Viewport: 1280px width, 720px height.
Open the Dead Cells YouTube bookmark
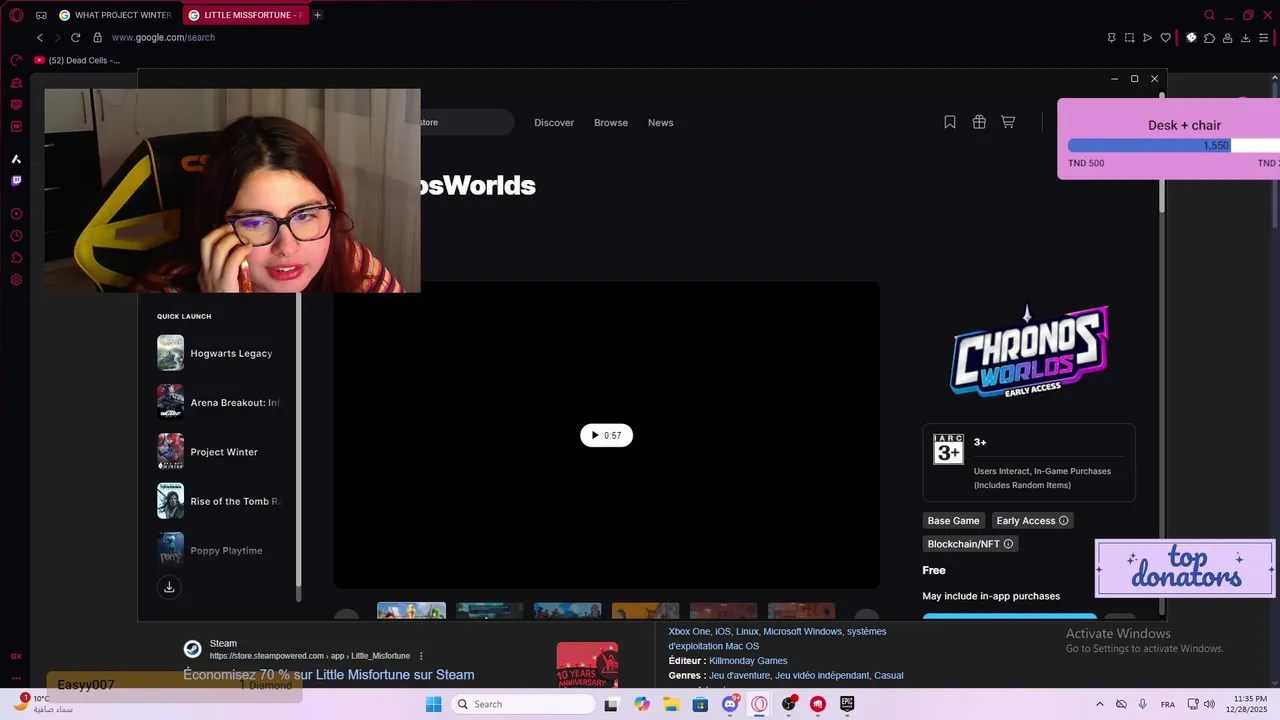point(77,60)
